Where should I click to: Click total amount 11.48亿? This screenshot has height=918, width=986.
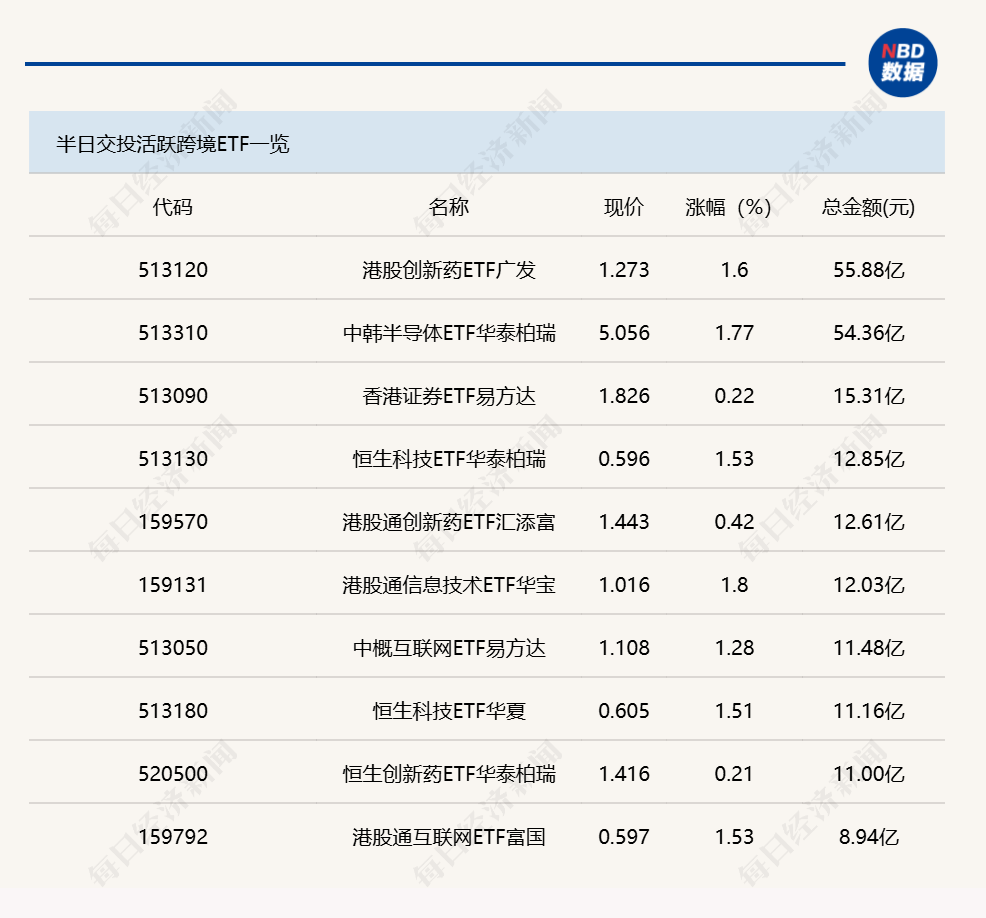[868, 648]
